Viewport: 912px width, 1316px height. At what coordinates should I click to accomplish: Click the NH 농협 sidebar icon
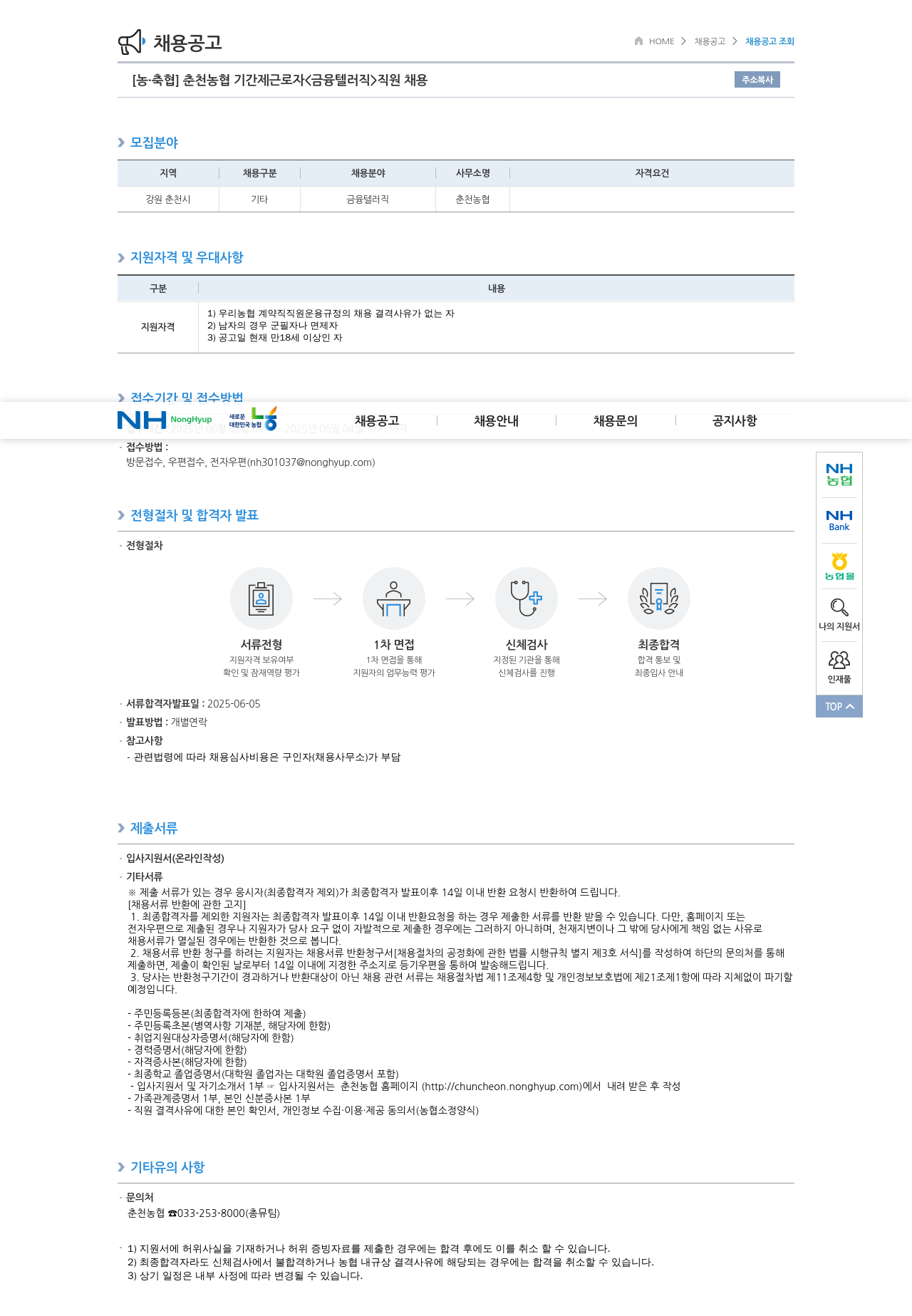[x=839, y=475]
